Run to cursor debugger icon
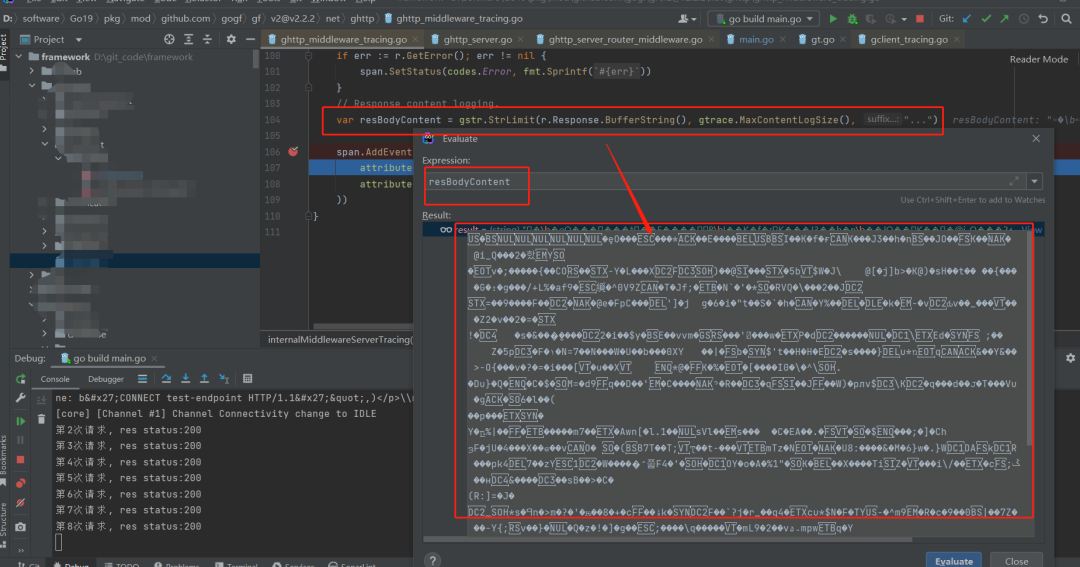Viewport: 1080px width, 567px height. pyautogui.click(x=224, y=378)
